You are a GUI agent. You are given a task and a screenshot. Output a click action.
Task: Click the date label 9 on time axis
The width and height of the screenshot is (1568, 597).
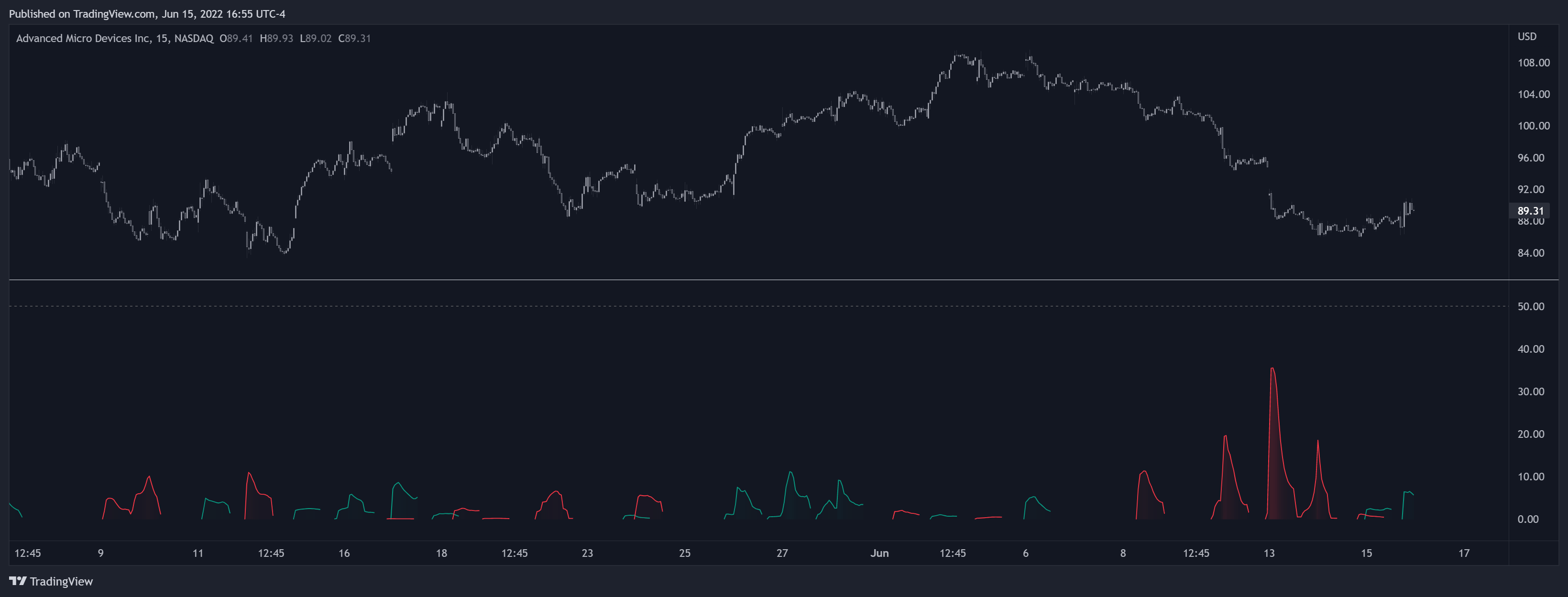click(100, 553)
